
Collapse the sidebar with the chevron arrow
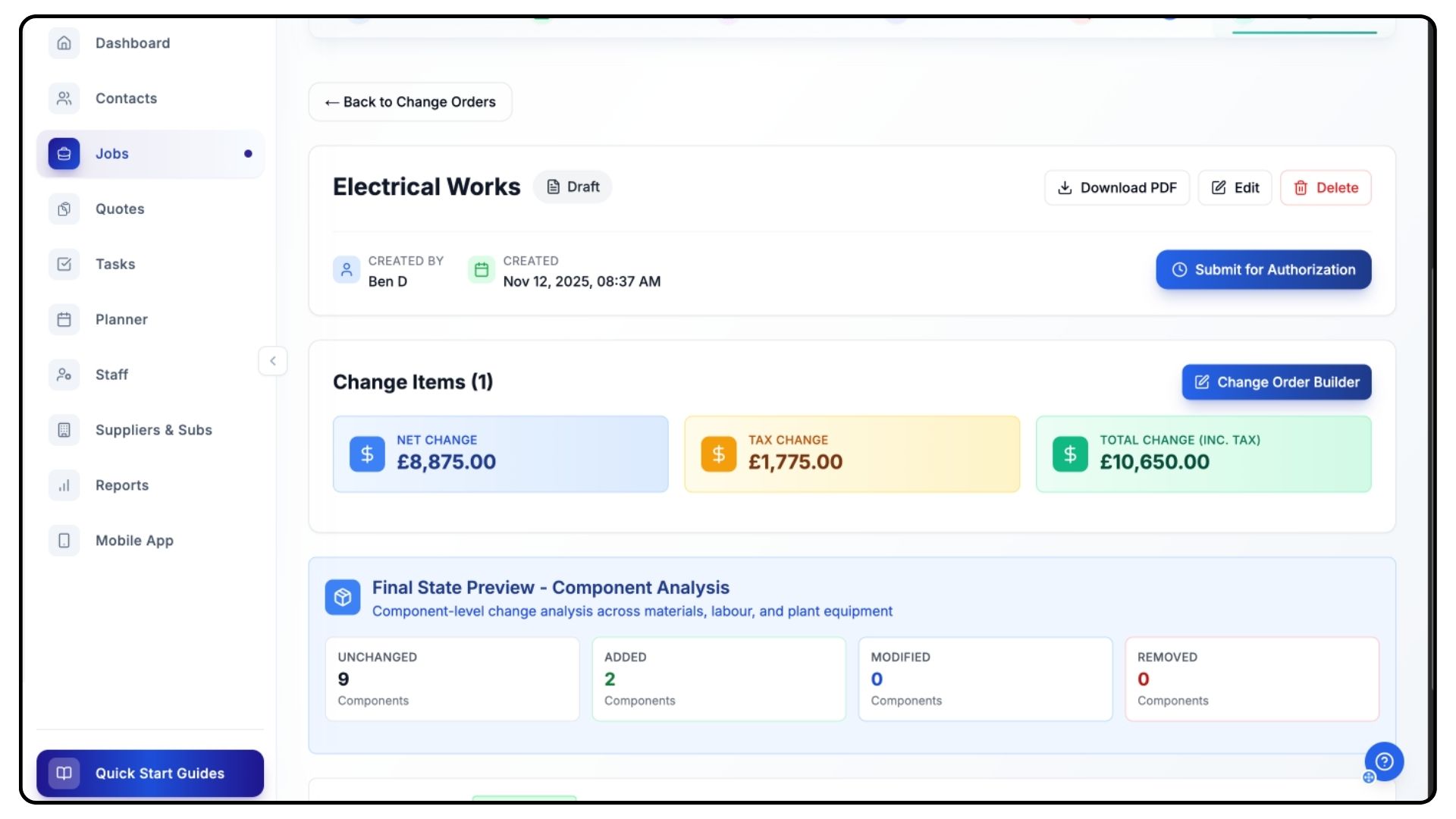click(x=273, y=361)
